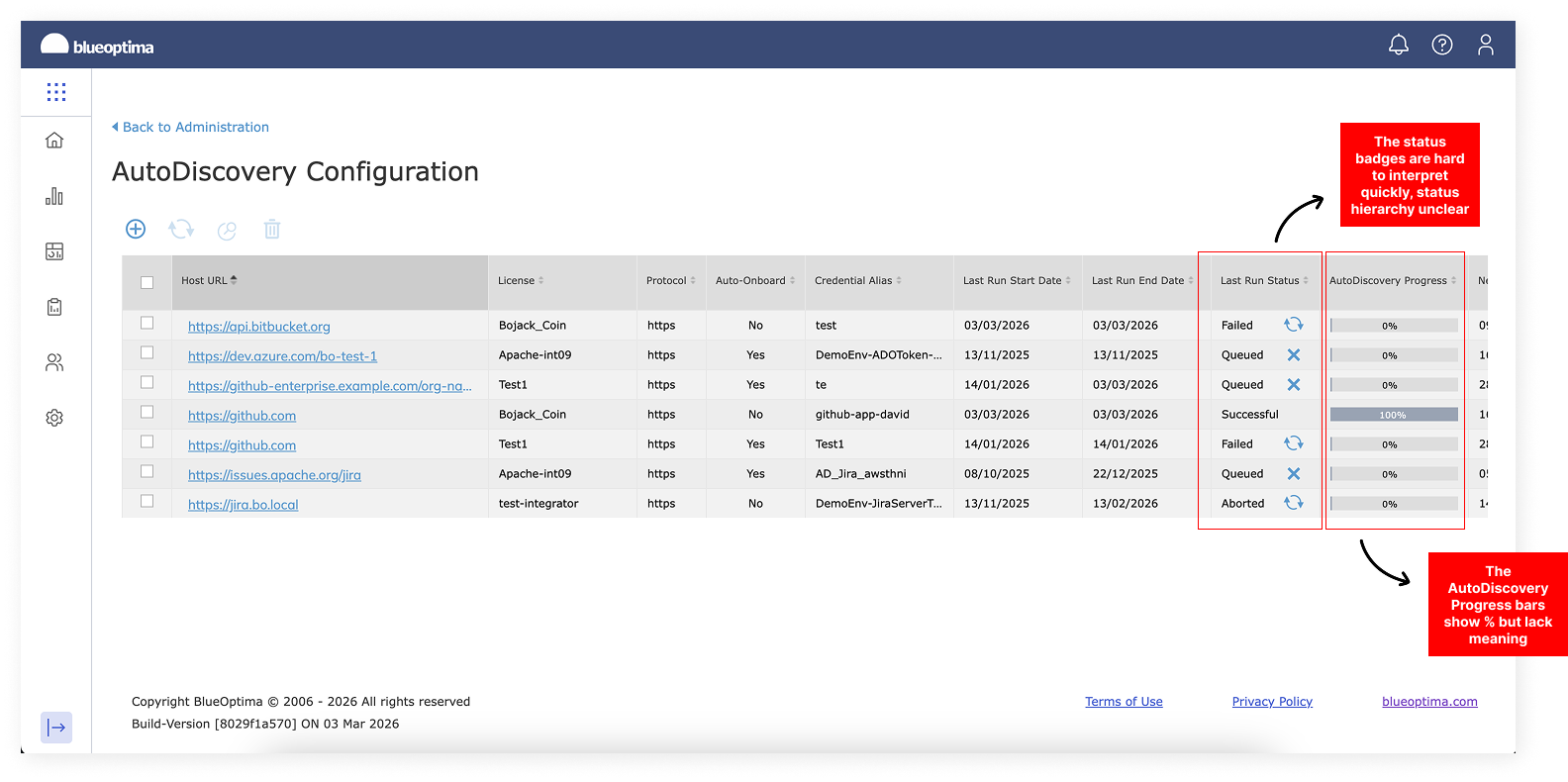Open Terms of Use footer link
This screenshot has height=782, width=1568.
pos(1124,701)
